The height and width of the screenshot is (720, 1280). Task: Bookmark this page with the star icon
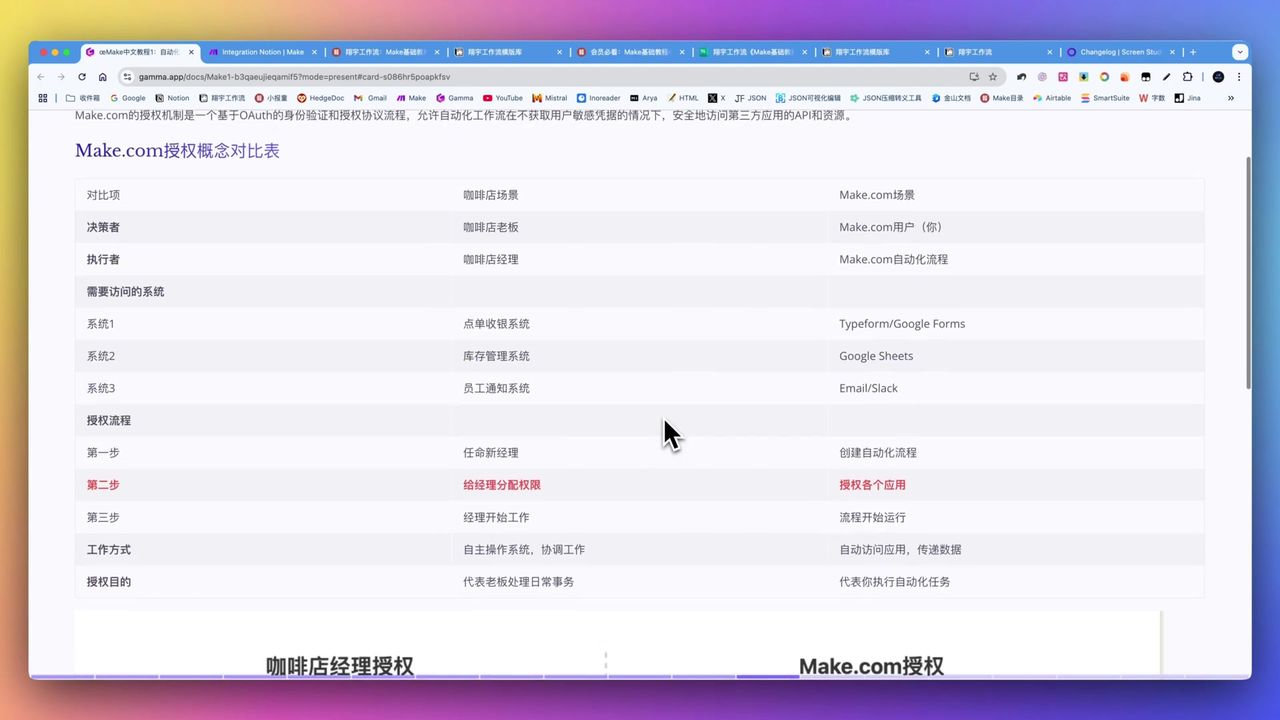(991, 76)
